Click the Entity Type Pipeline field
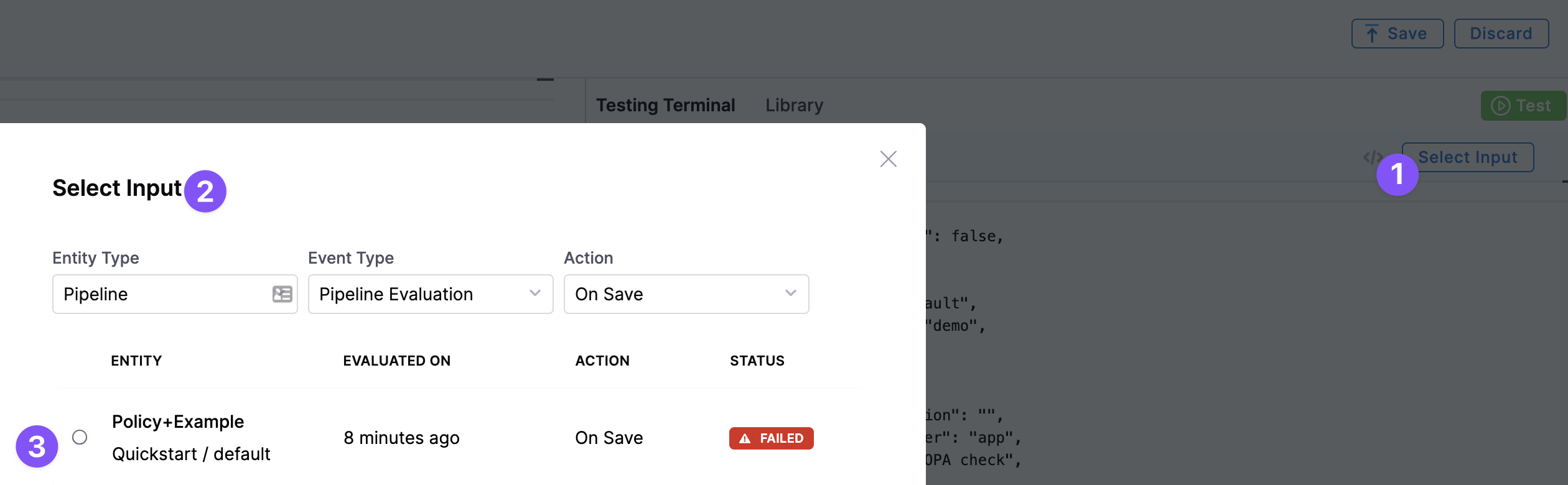This screenshot has width=1568, height=485. [x=162, y=294]
